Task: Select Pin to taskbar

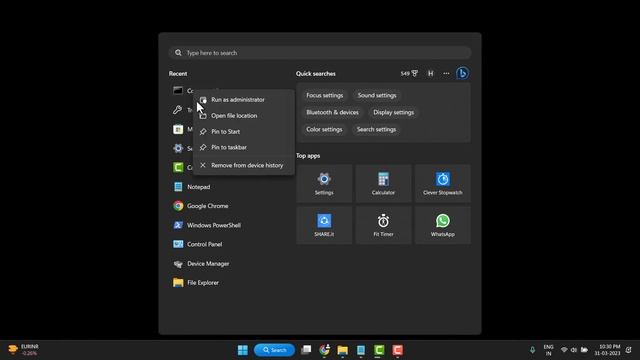Action: click(244, 147)
